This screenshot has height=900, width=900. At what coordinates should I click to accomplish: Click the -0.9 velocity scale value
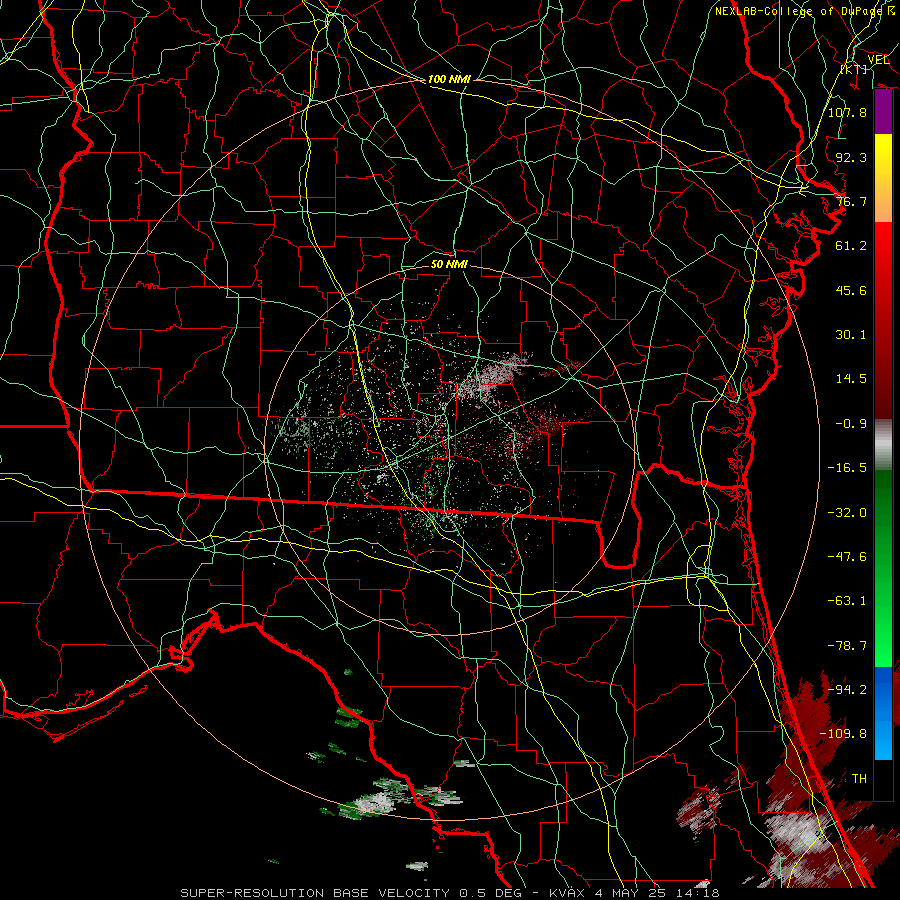851,424
